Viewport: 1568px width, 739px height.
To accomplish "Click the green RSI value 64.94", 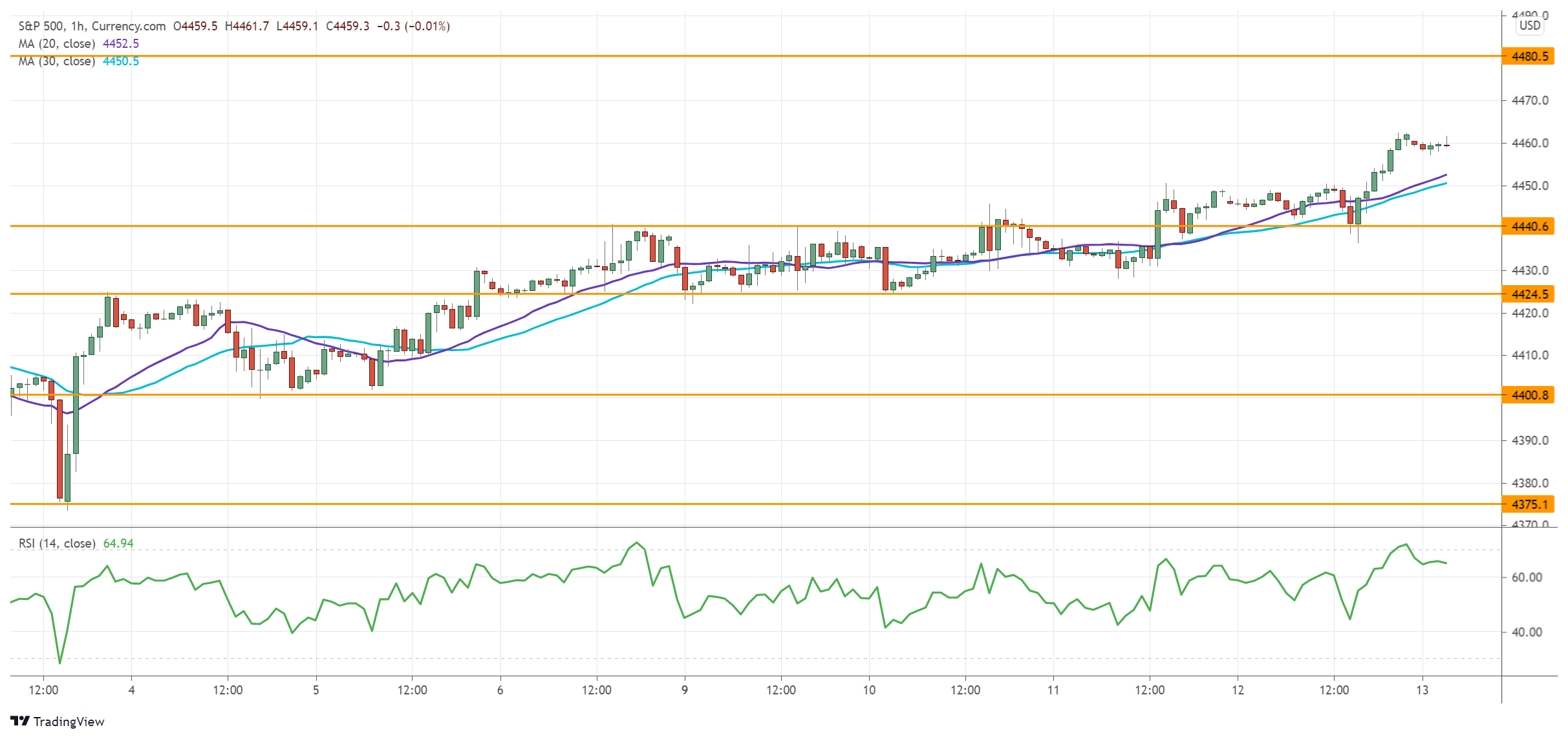I will 118,543.
